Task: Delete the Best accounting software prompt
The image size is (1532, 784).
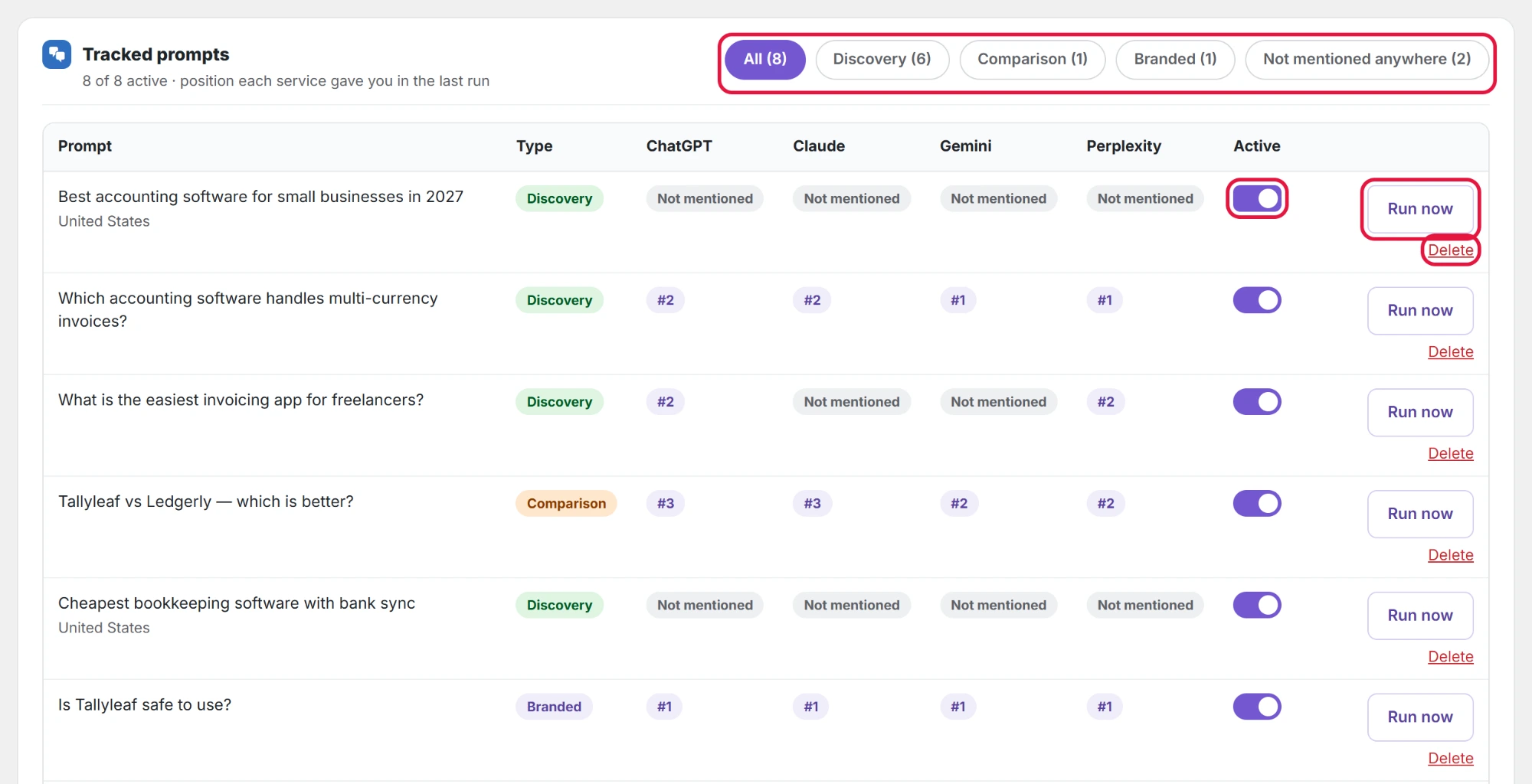Action: [1450, 250]
